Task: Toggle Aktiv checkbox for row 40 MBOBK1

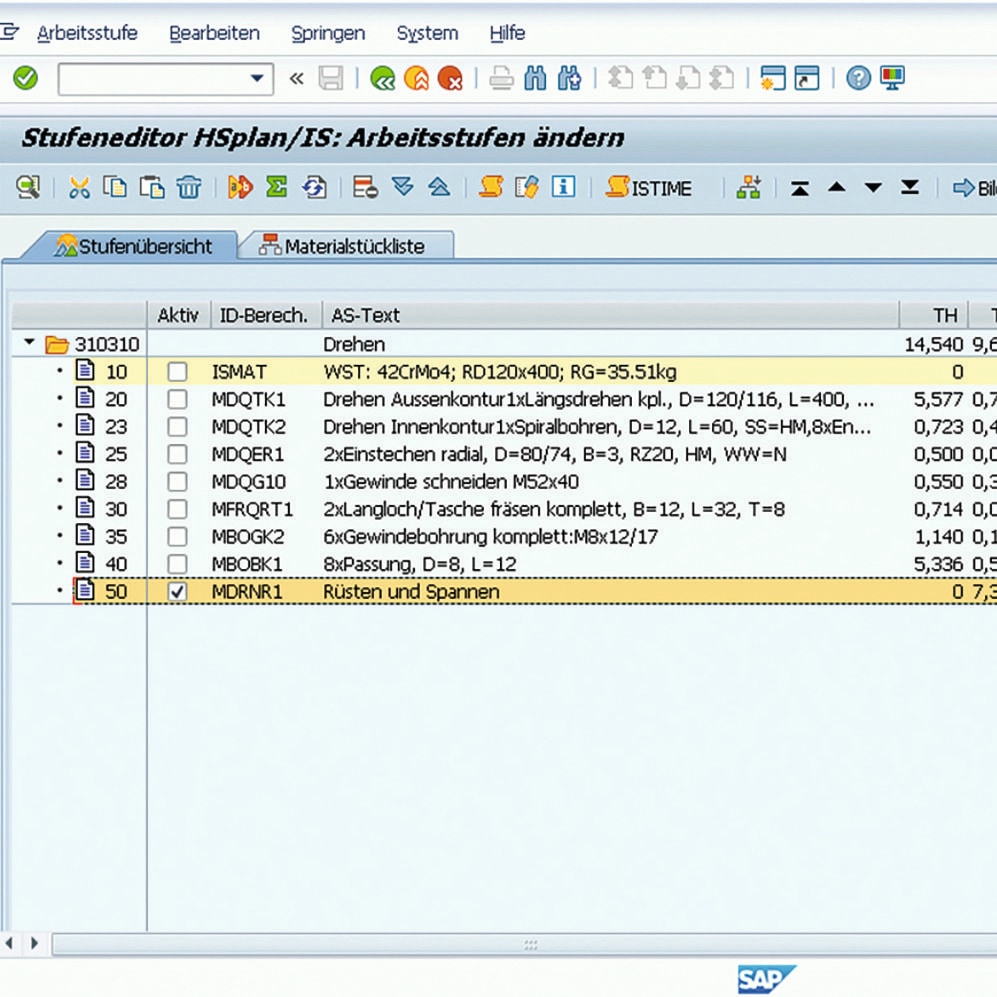Action: 177,564
